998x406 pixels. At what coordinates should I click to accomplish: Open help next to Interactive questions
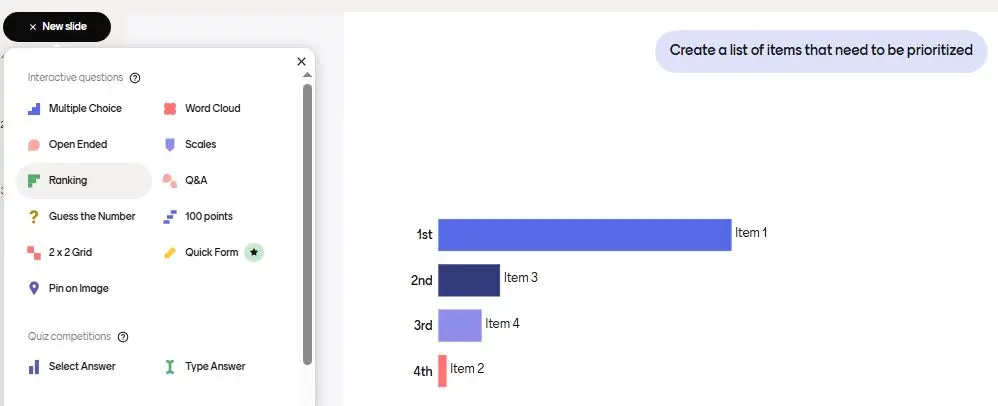(x=135, y=78)
